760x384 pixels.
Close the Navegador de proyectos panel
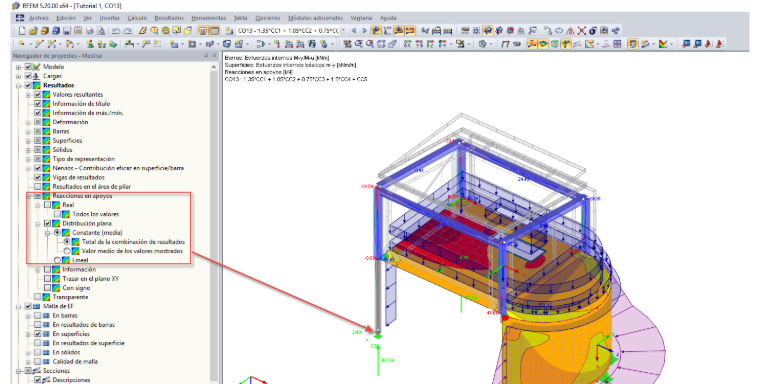tap(215, 56)
